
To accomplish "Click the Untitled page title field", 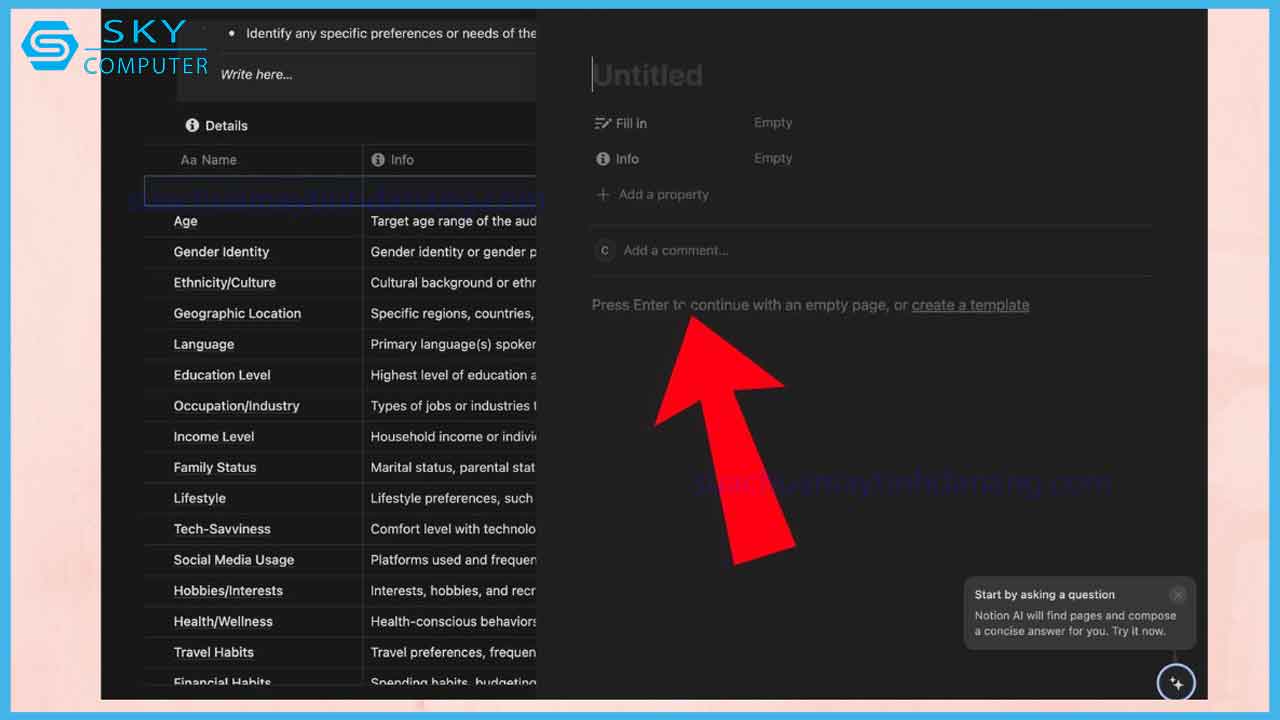I will click(648, 76).
